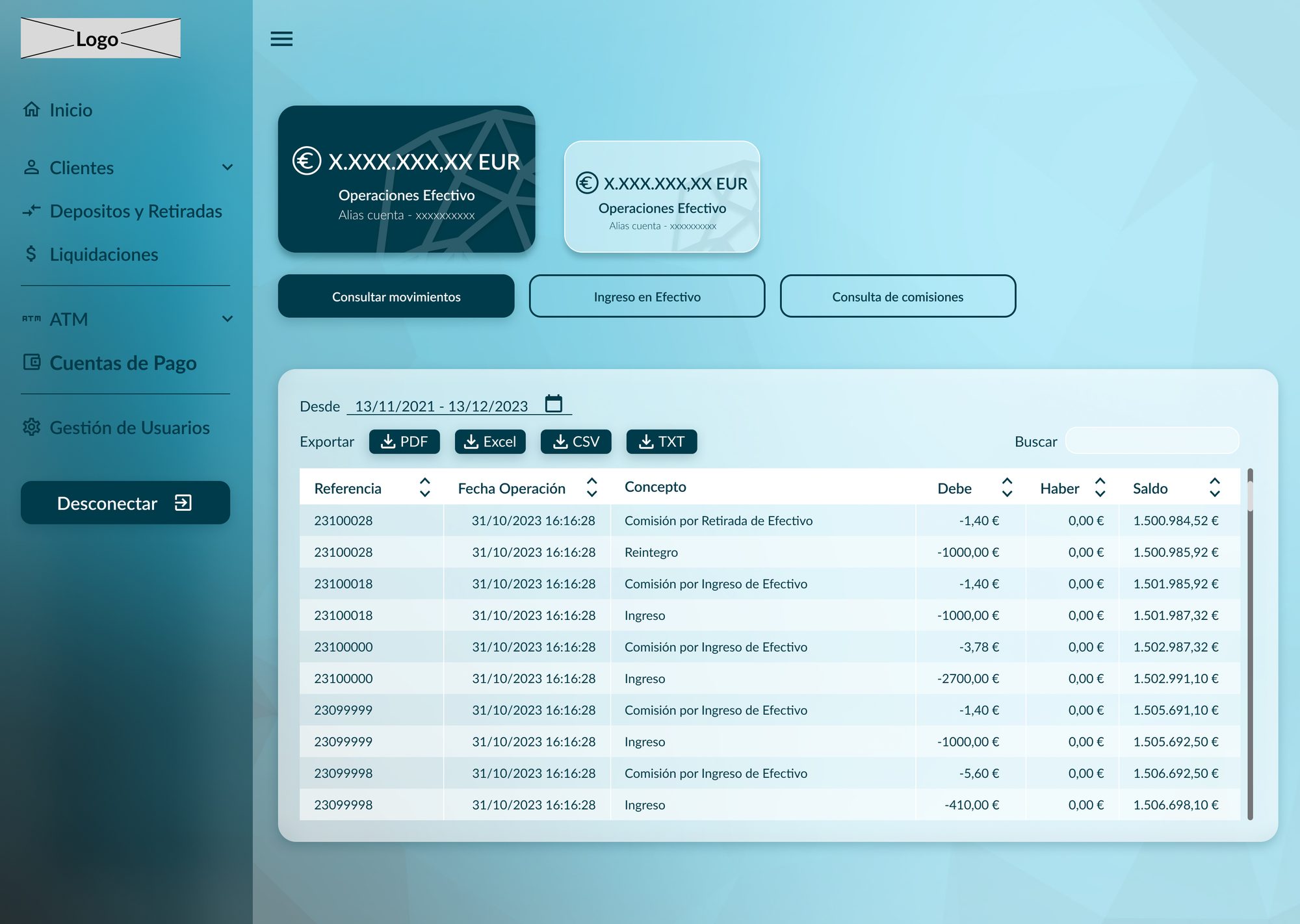Screen dimensions: 1300x924
Task: Click the Buscar search input field
Action: (x=1152, y=441)
